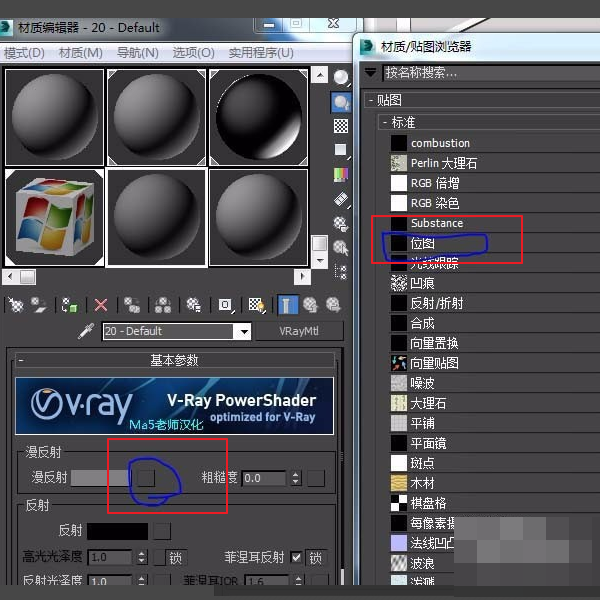Click the 漫反射 gray color swatch
The width and height of the screenshot is (600, 600).
click(x=101, y=478)
